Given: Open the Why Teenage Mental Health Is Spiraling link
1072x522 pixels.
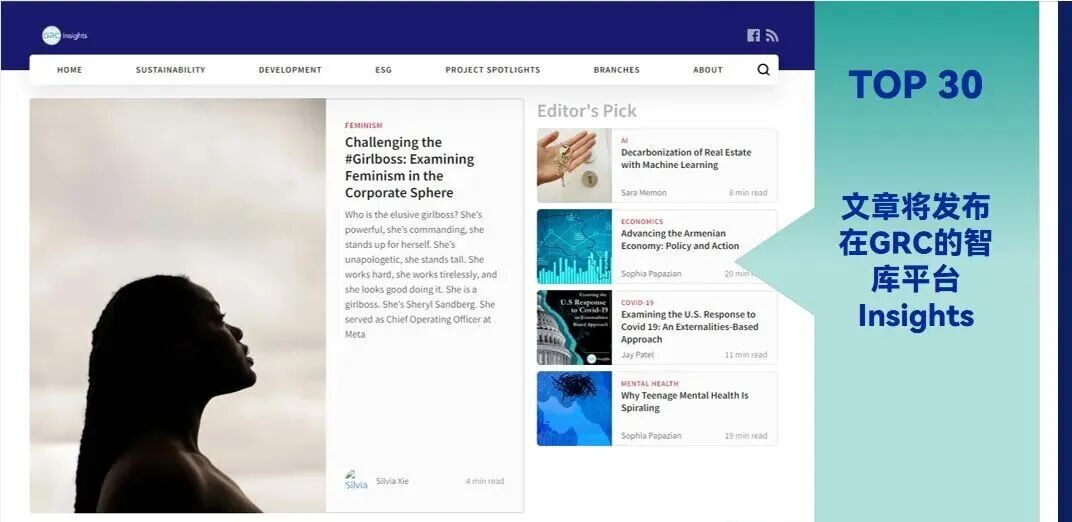Looking at the screenshot, I should click(x=684, y=401).
